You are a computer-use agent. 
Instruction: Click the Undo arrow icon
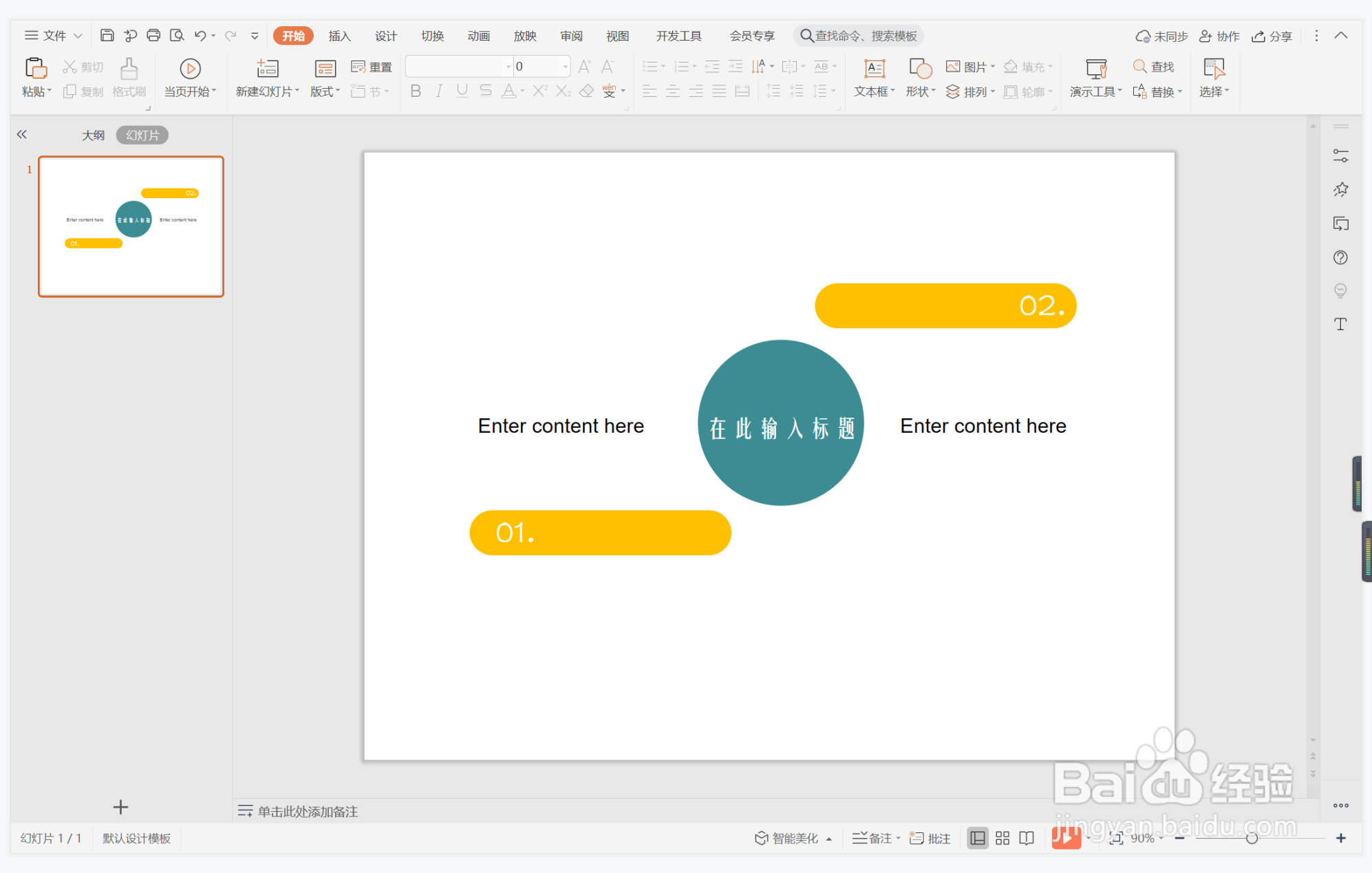click(x=200, y=35)
